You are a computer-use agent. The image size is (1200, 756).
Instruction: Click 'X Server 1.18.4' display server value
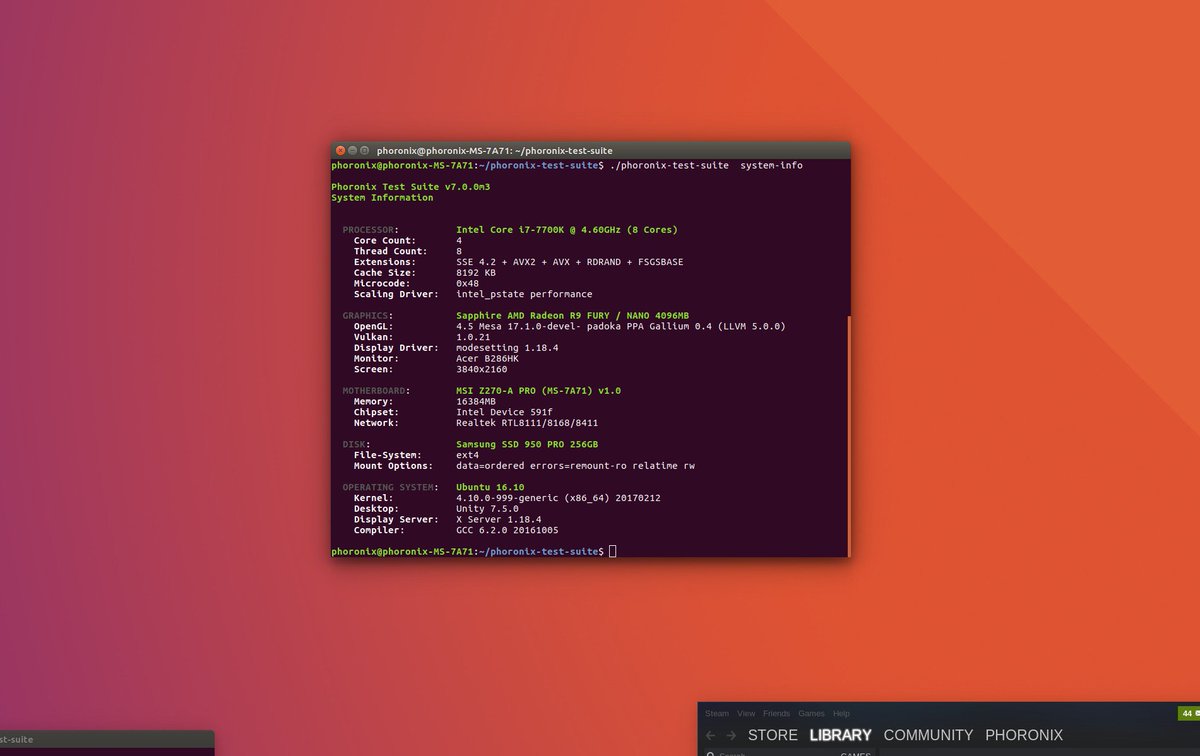[x=498, y=519]
